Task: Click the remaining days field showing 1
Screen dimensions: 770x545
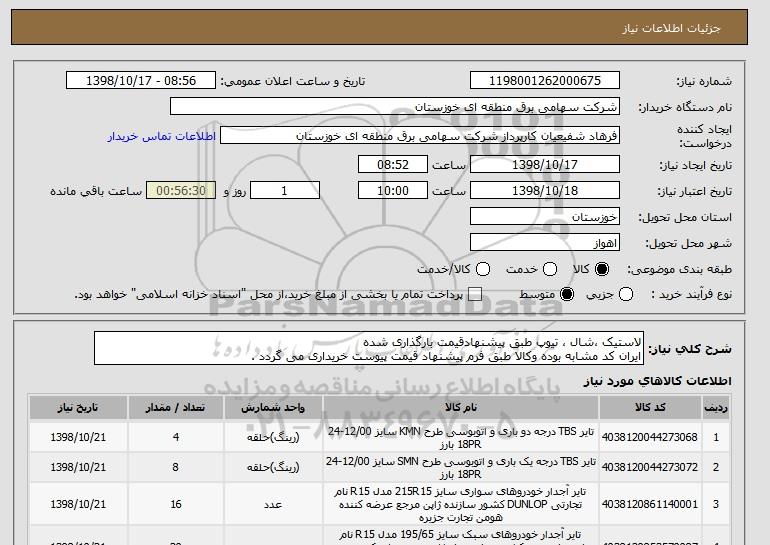Action: pyautogui.click(x=285, y=191)
